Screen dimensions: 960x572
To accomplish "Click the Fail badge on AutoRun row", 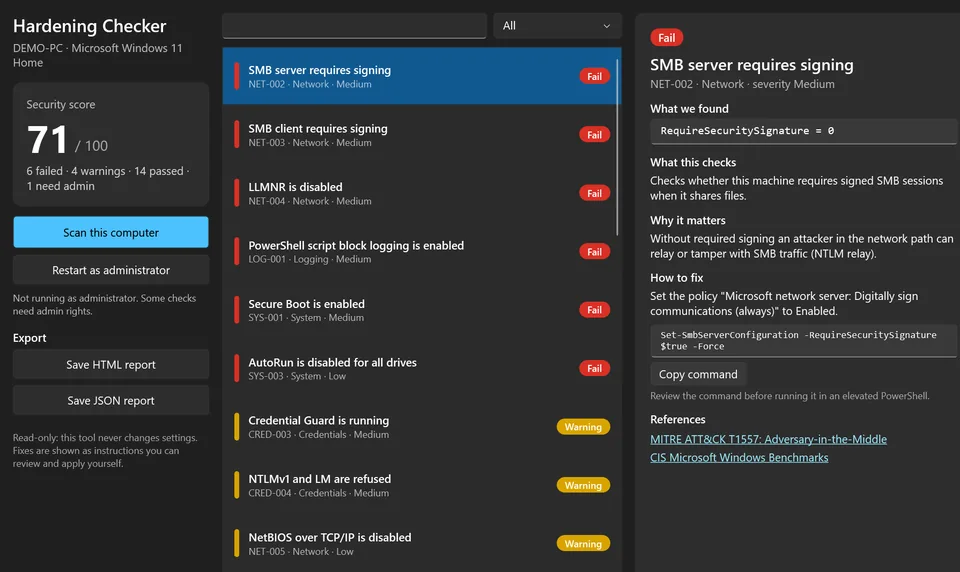I will point(594,369).
